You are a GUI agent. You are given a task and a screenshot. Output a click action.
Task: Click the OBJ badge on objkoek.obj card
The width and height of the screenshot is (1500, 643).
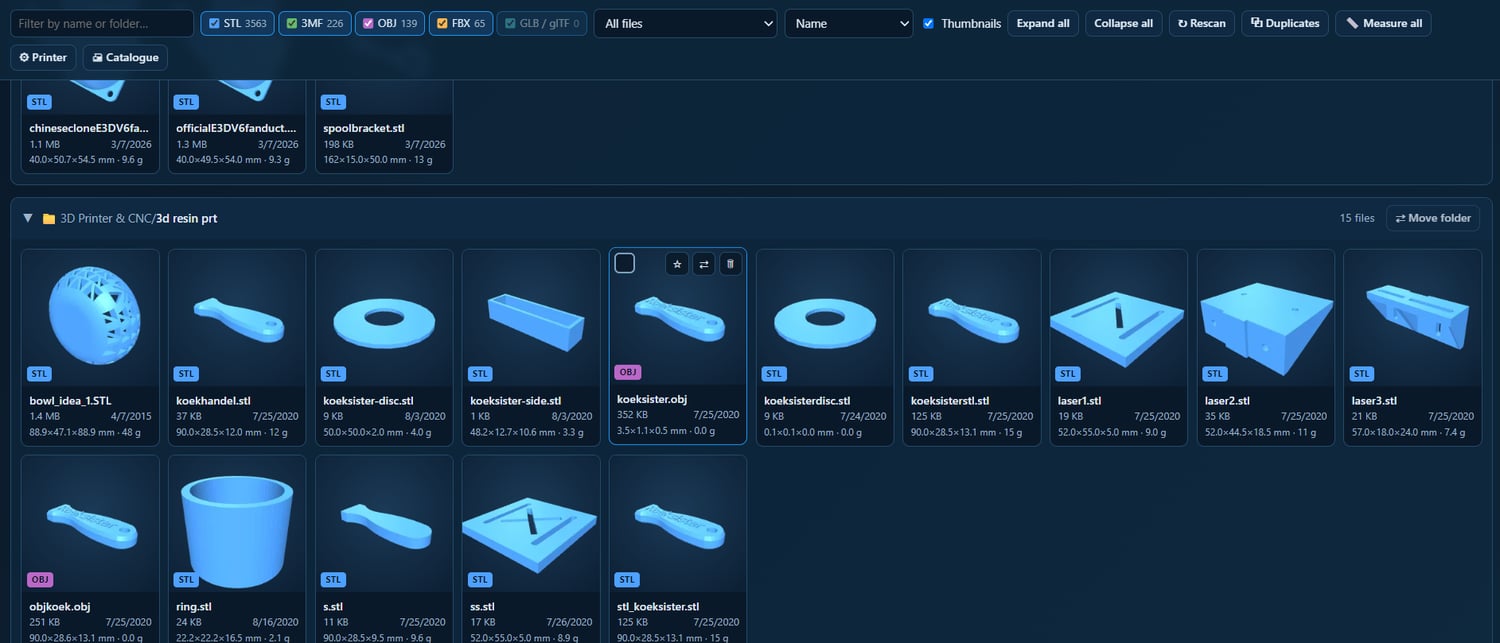(40, 580)
